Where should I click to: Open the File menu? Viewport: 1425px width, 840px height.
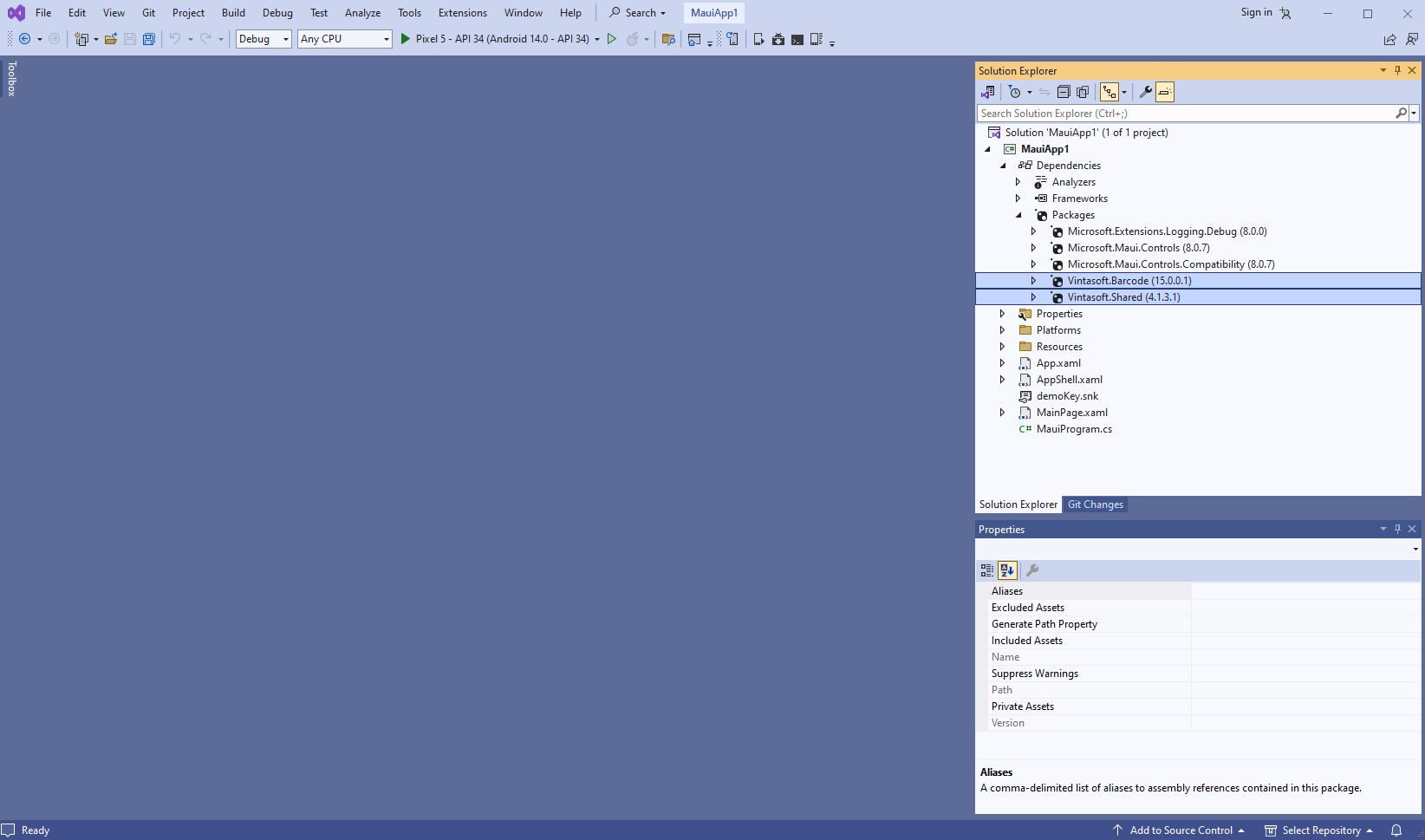43,13
